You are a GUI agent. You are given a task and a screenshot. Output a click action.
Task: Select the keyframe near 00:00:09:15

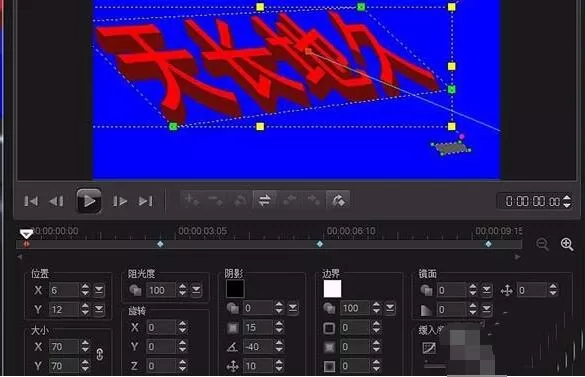[x=488, y=244]
